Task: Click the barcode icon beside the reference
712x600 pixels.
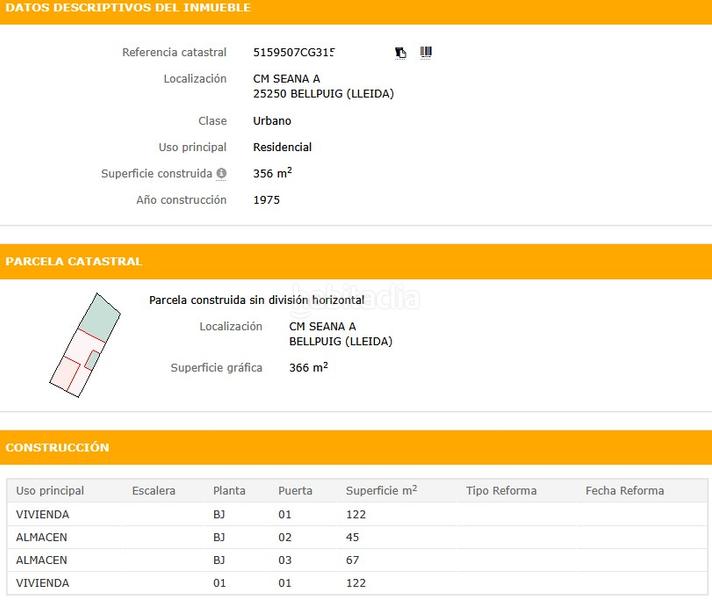Action: [426, 52]
